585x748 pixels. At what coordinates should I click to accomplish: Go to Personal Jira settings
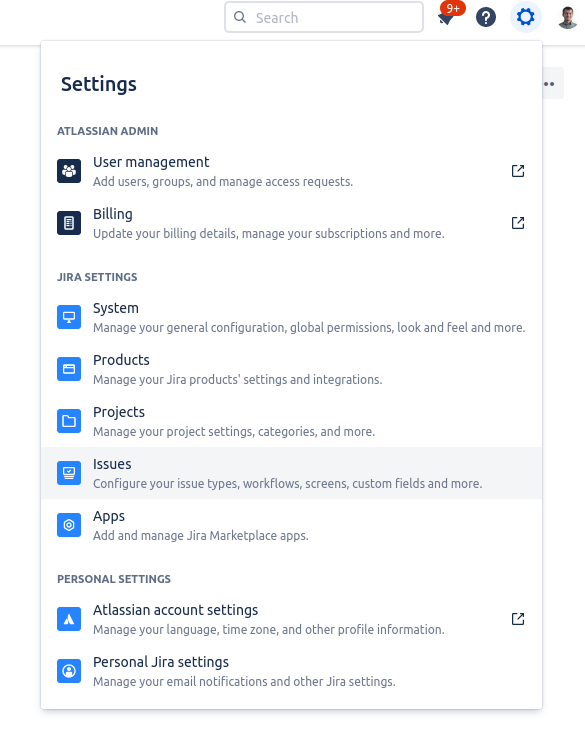[291, 671]
